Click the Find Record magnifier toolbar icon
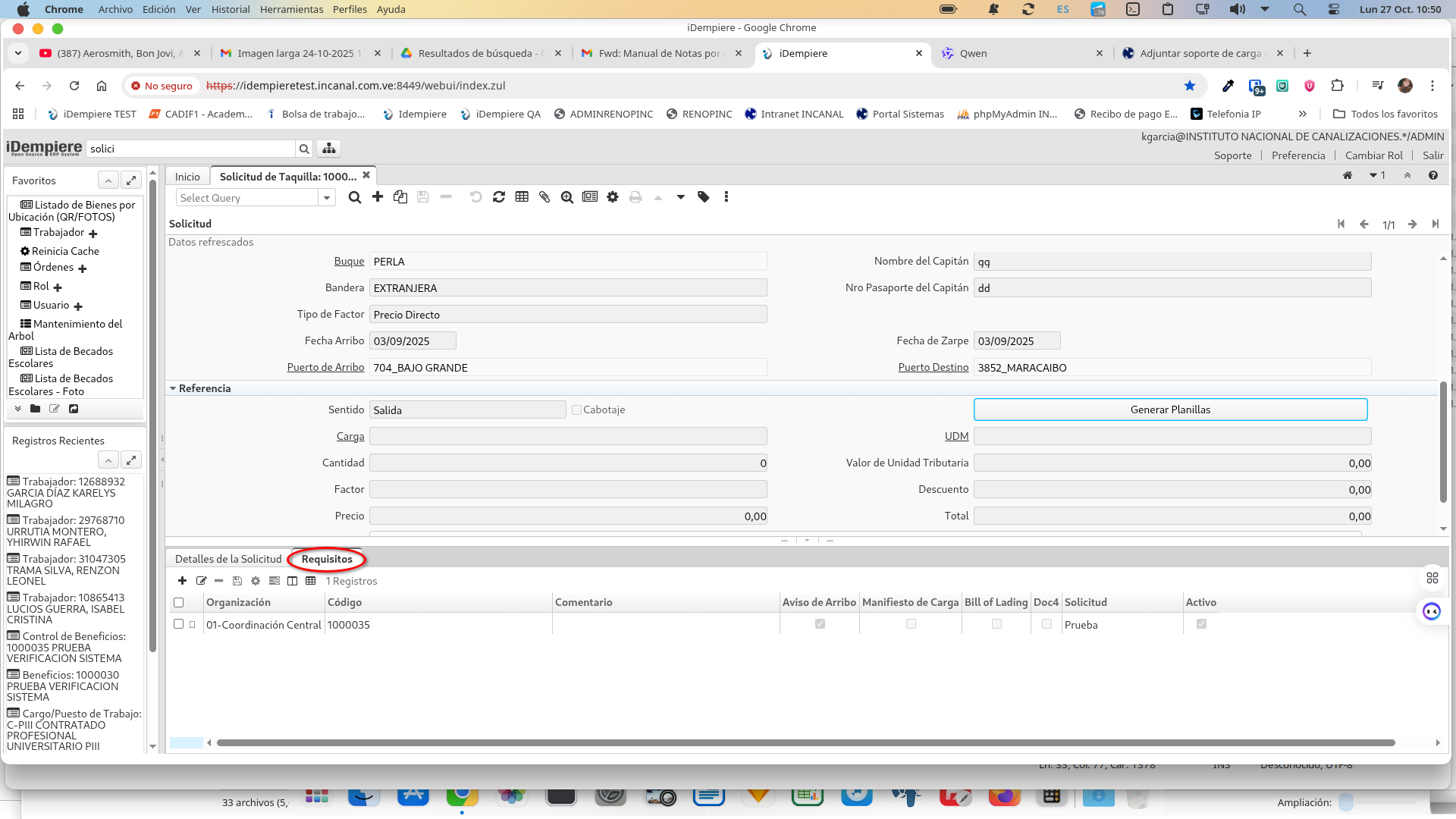Viewport: 1456px width, 819px height. tap(354, 197)
